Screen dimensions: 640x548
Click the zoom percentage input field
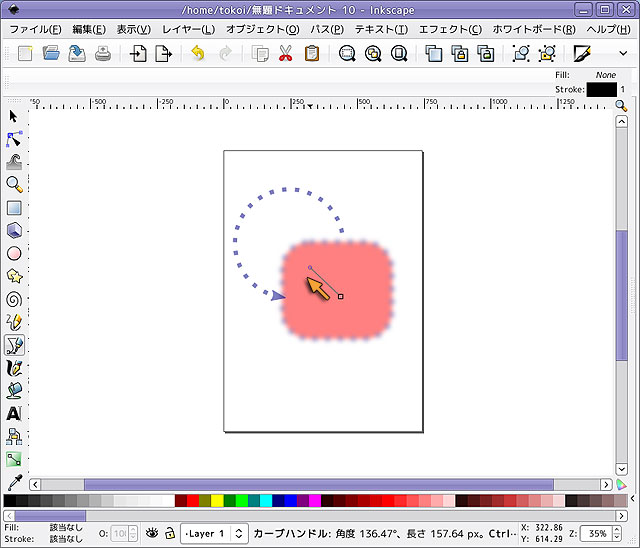[596, 534]
